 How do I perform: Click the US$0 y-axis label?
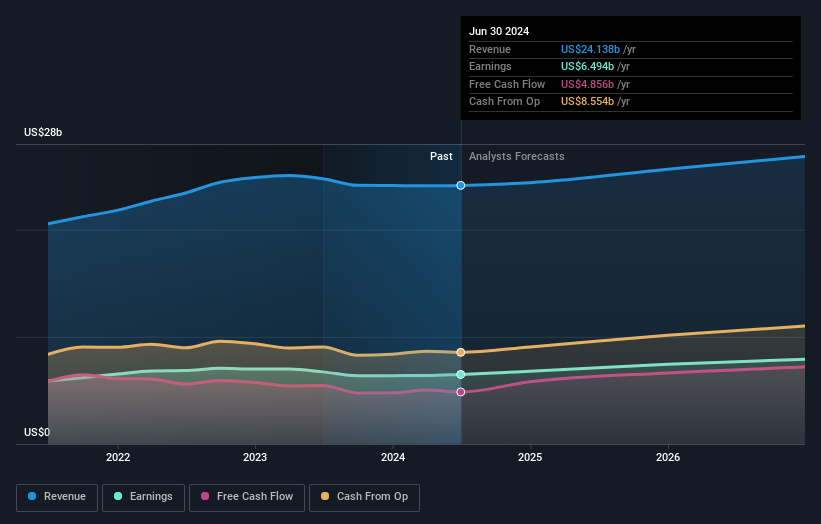[37, 432]
